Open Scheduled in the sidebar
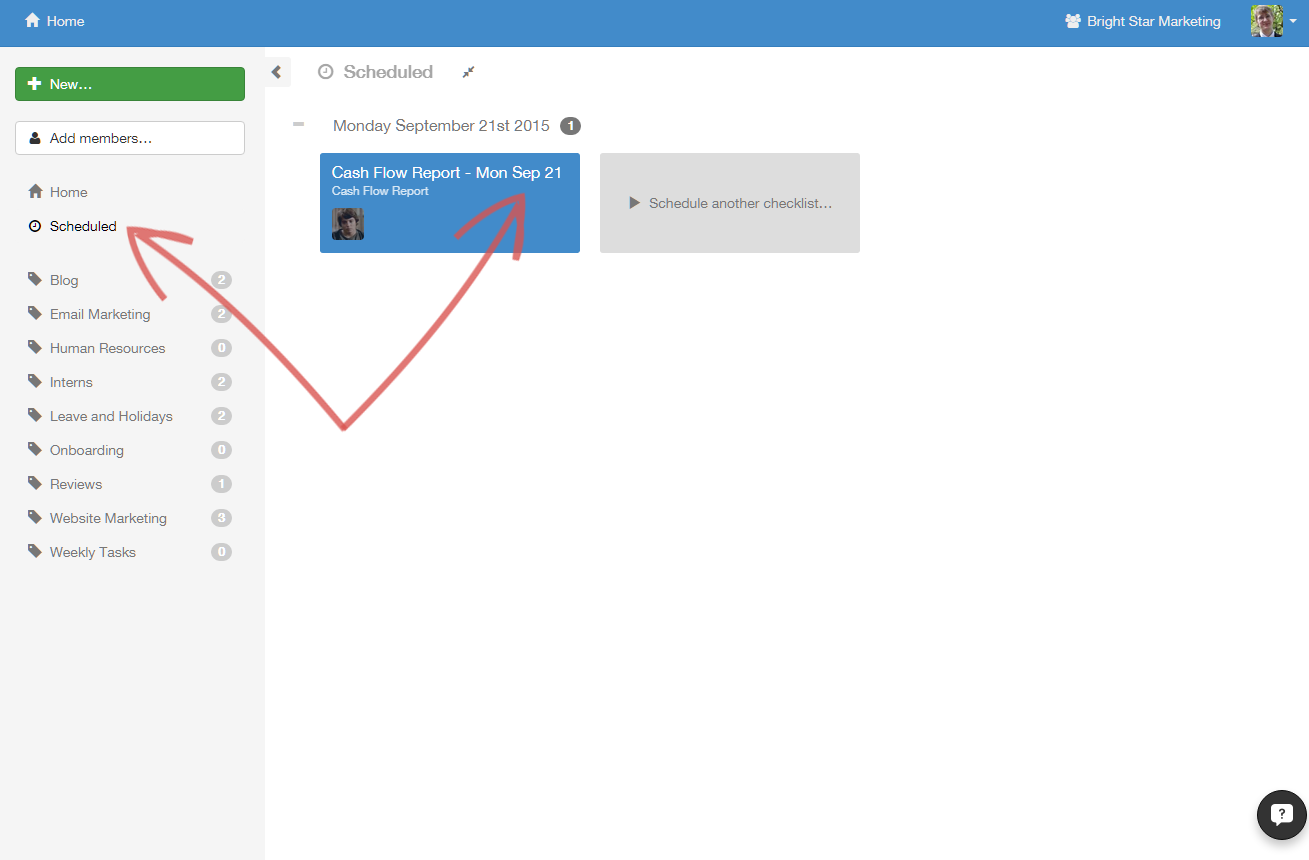 pyautogui.click(x=82, y=226)
